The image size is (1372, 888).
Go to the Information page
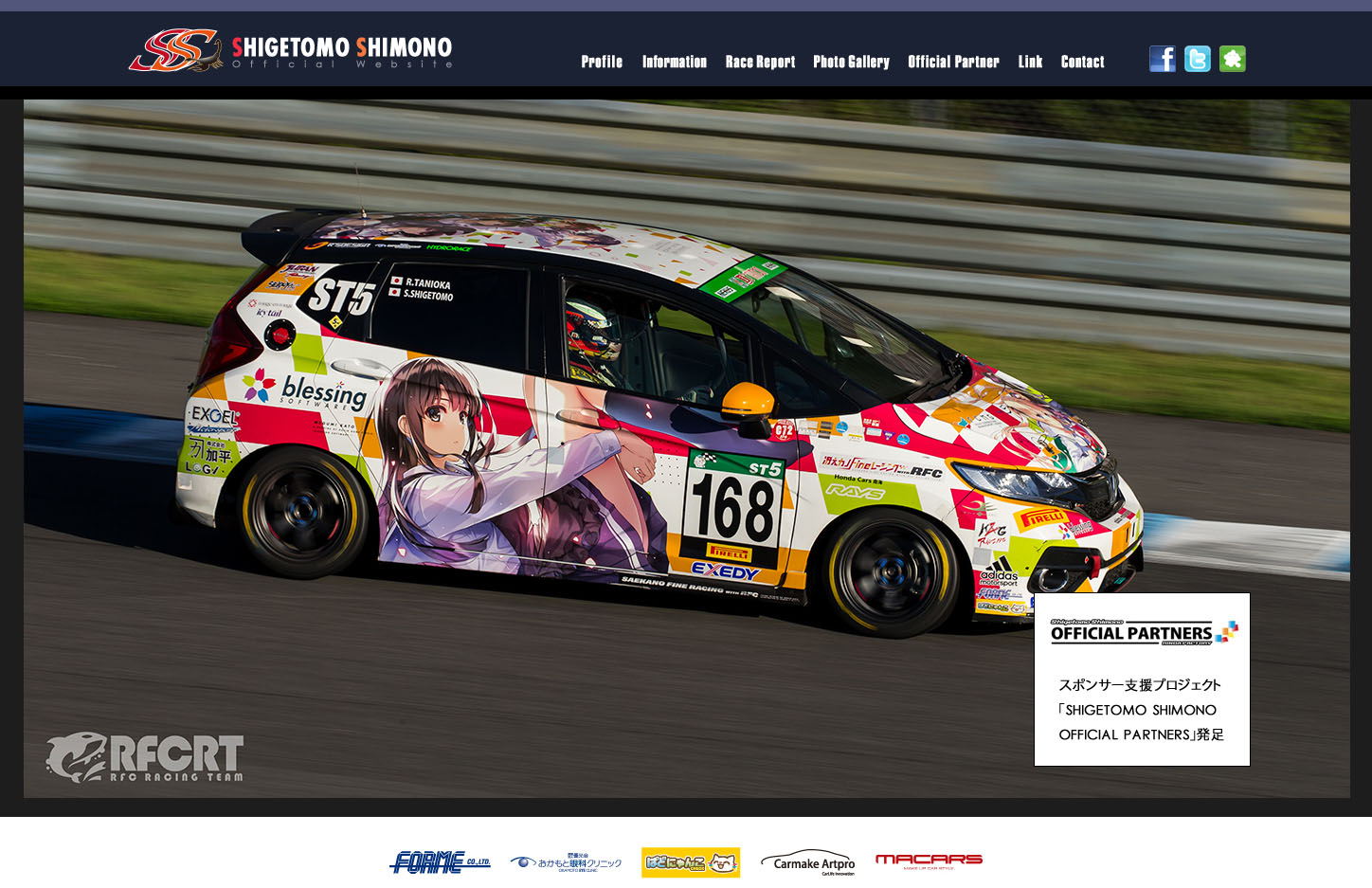tap(675, 62)
